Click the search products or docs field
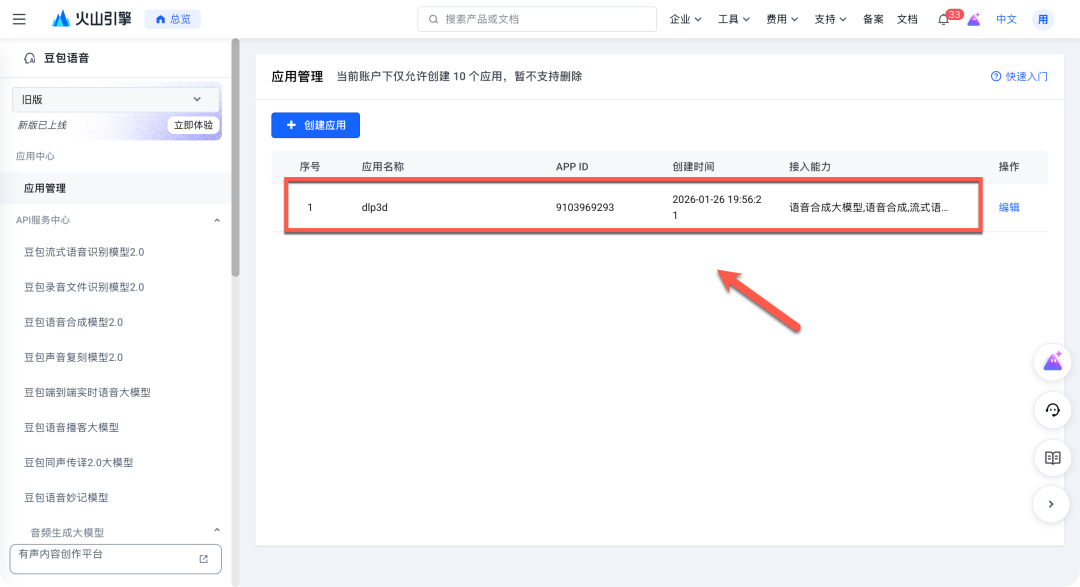The height and width of the screenshot is (587, 1080). tap(537, 19)
